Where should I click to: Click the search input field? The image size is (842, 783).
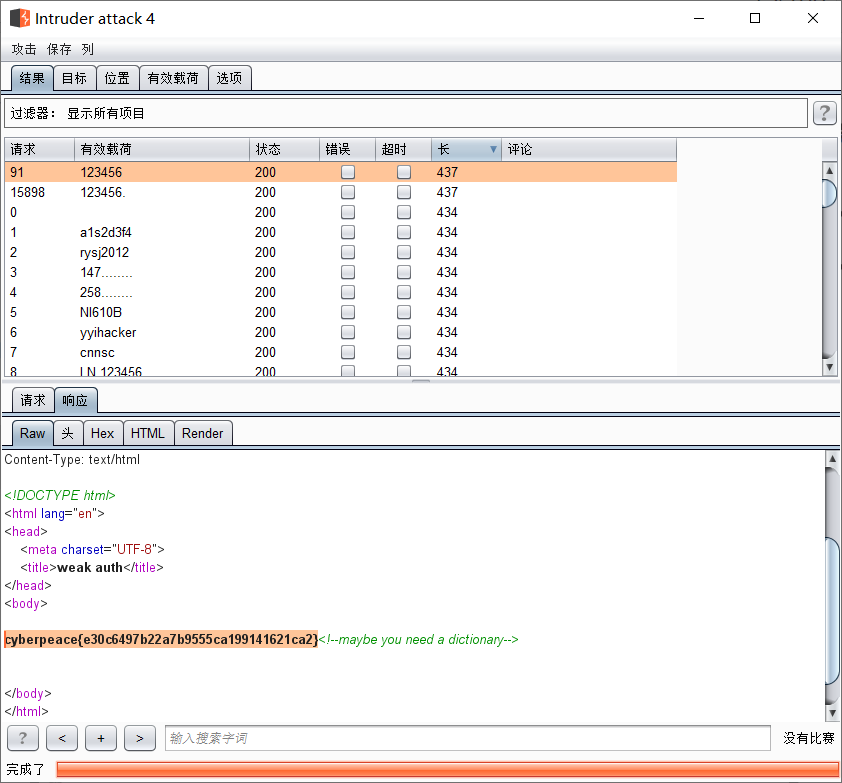coord(467,738)
